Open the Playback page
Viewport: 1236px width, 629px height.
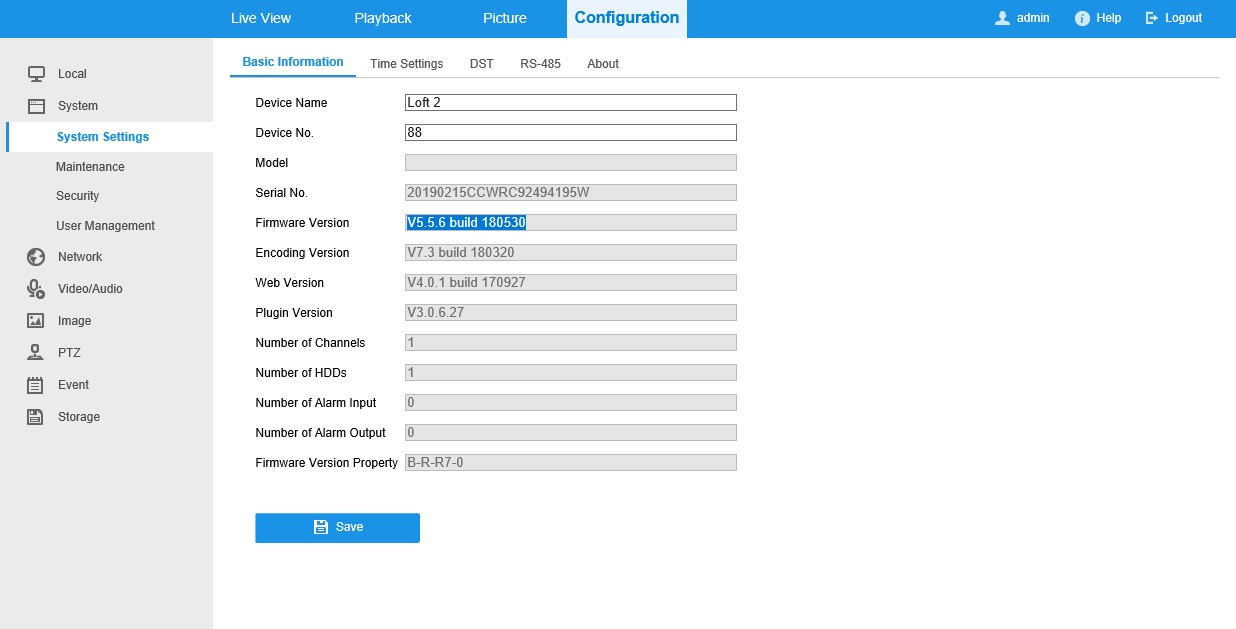click(x=382, y=18)
